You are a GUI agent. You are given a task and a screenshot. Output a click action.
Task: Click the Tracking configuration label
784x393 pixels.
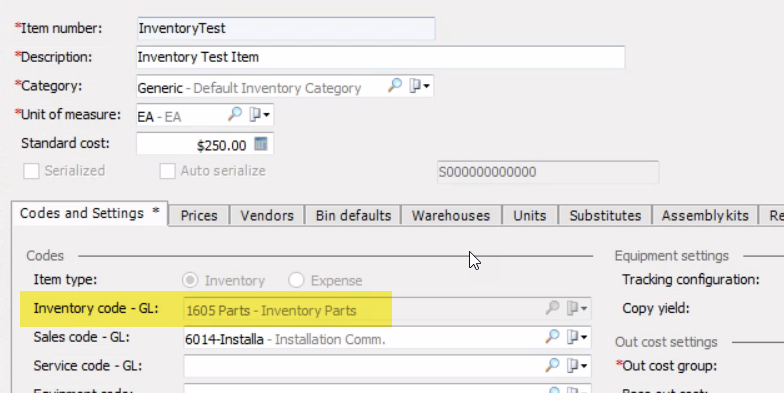pyautogui.click(x=690, y=280)
